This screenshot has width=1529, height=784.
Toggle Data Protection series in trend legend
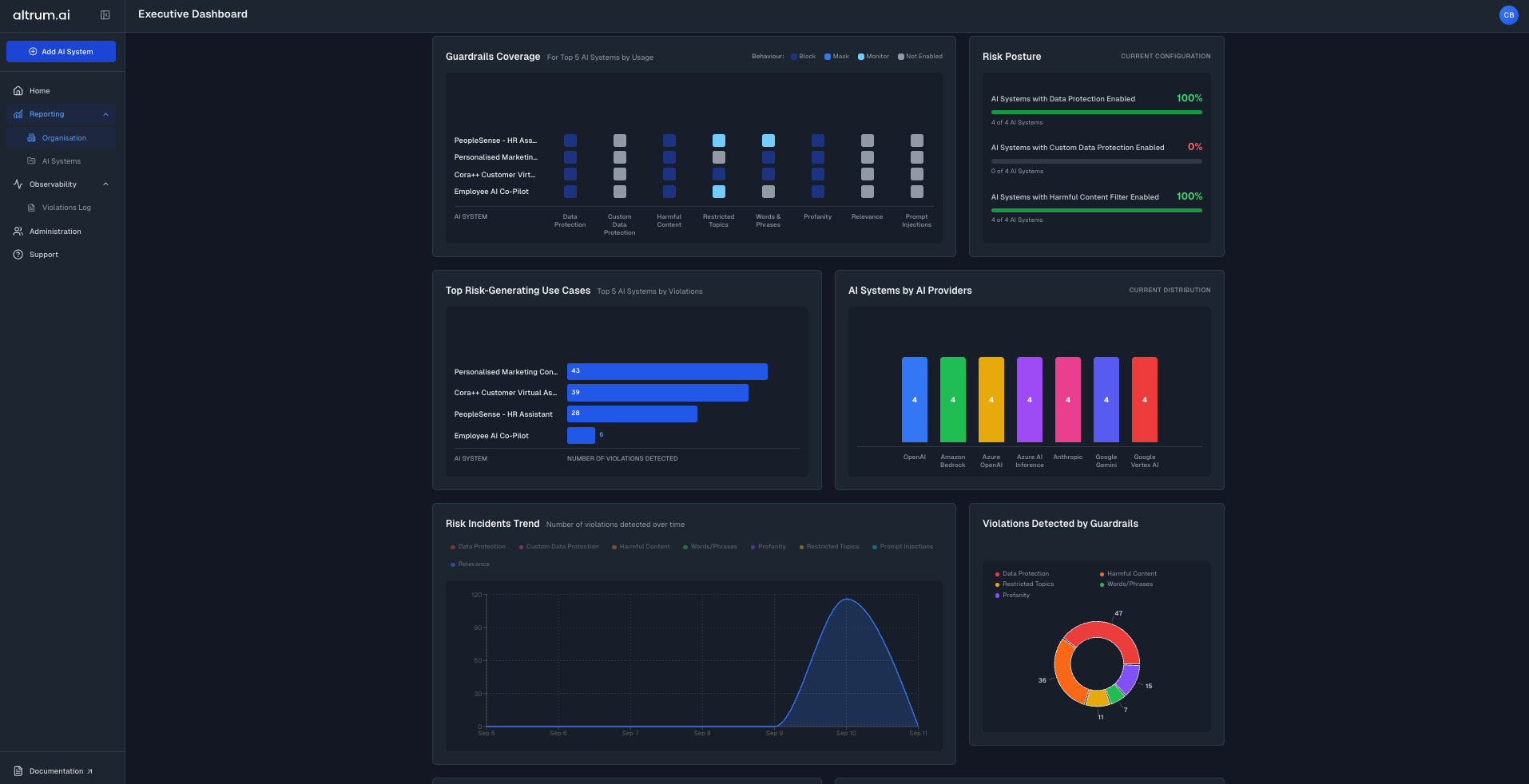(x=478, y=547)
